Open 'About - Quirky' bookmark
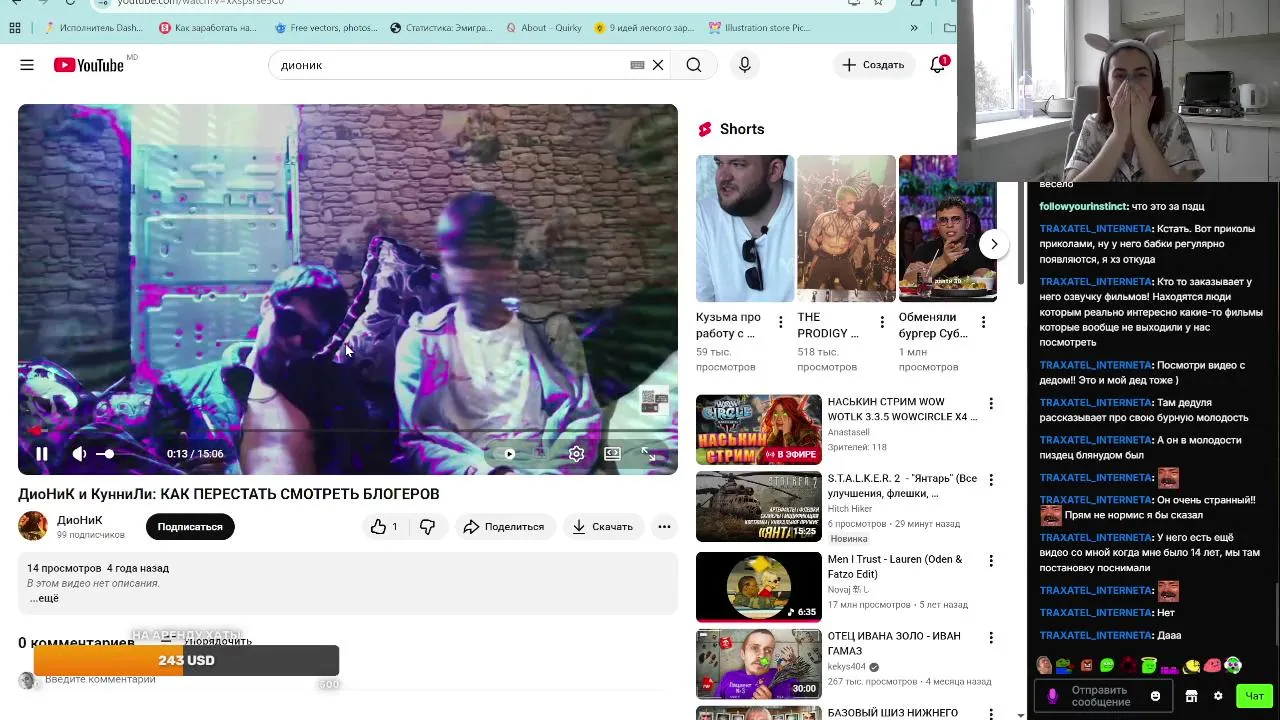 click(543, 28)
